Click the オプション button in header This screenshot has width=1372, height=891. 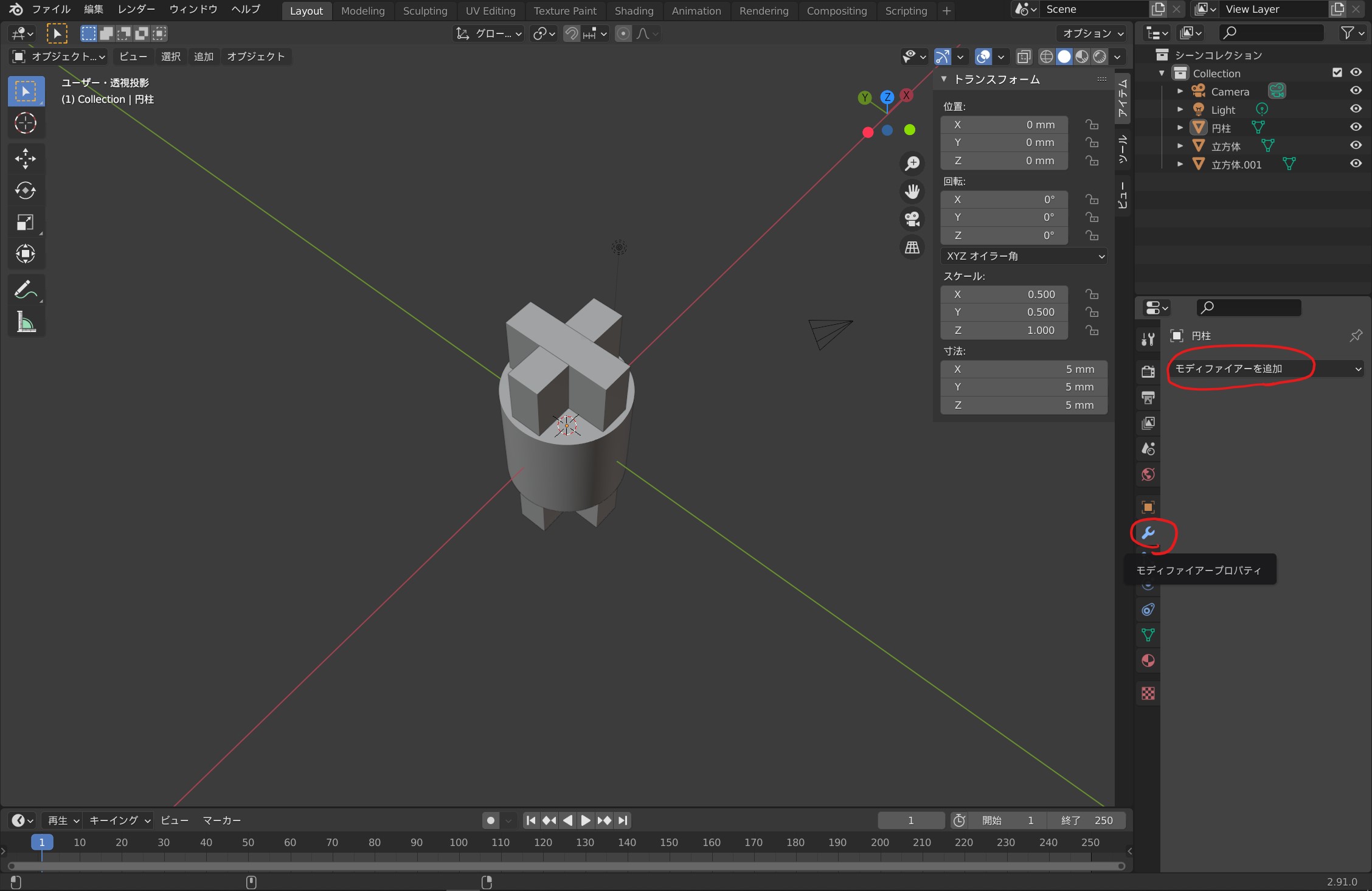coord(1092,33)
